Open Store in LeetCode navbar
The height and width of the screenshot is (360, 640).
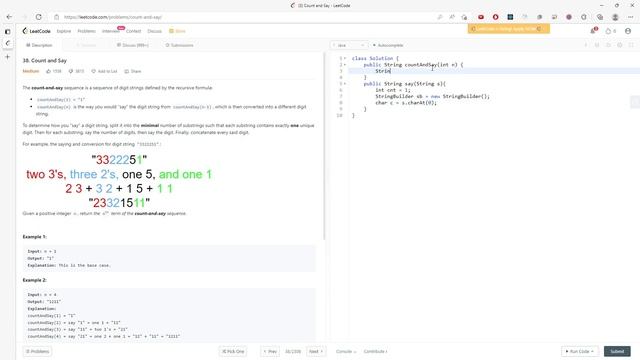(178, 31)
